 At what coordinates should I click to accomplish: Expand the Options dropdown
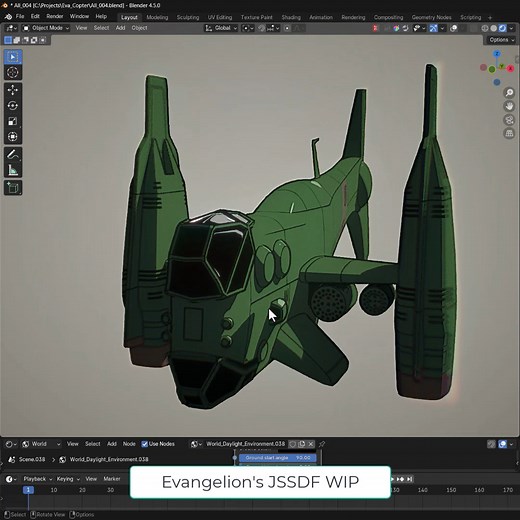(501, 40)
